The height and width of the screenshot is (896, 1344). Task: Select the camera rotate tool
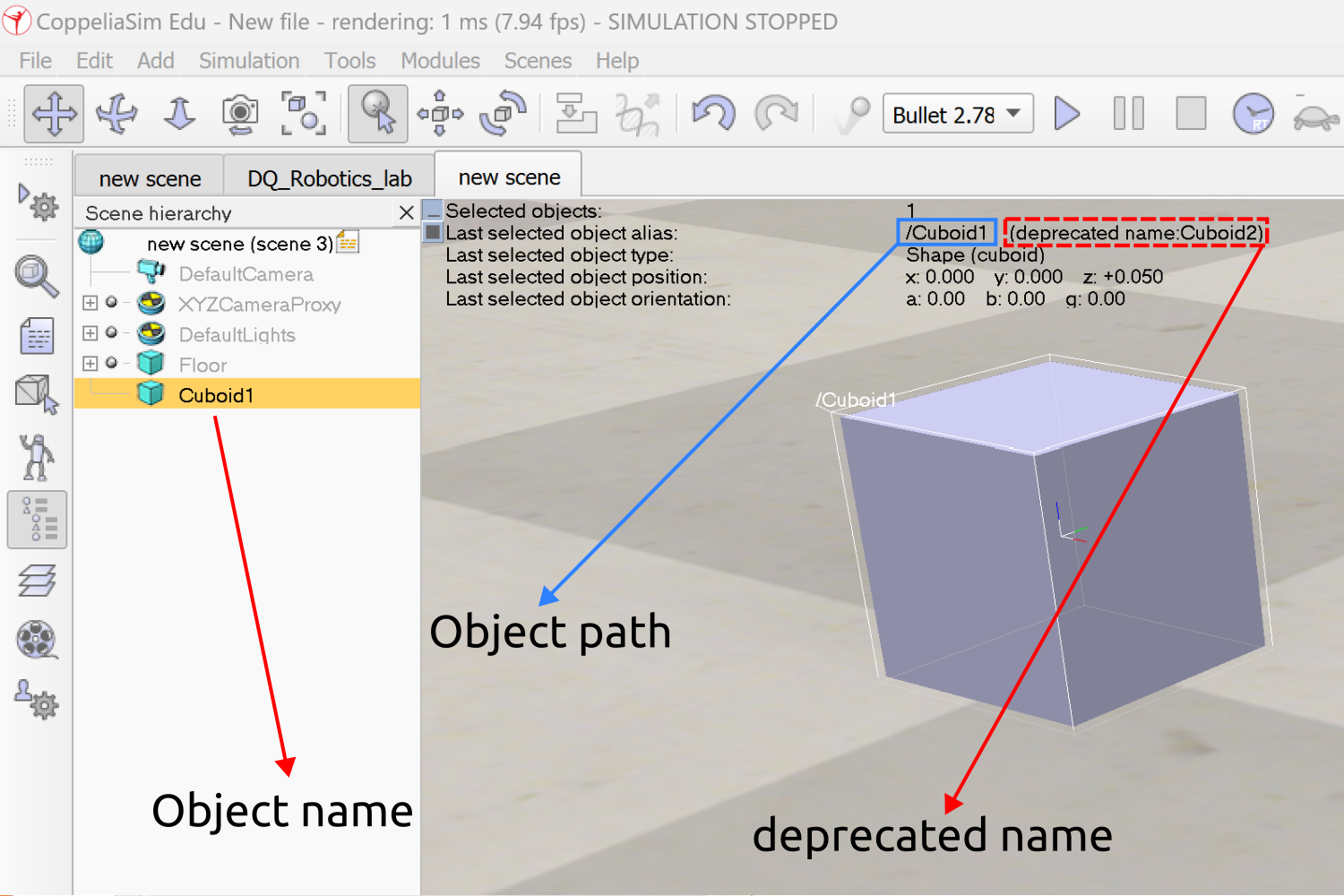117,114
